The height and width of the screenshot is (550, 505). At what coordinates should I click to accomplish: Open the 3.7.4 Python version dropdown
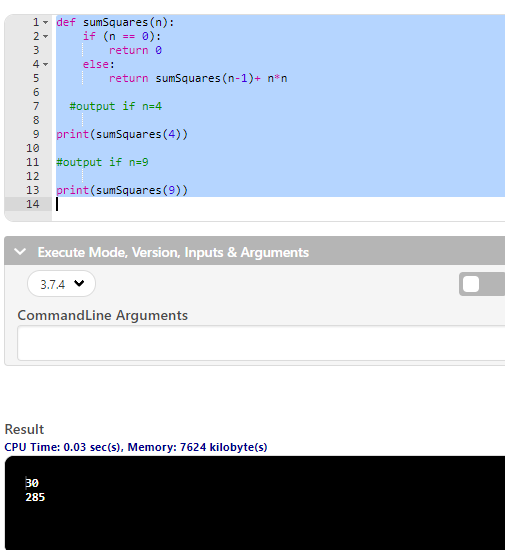pos(61,284)
